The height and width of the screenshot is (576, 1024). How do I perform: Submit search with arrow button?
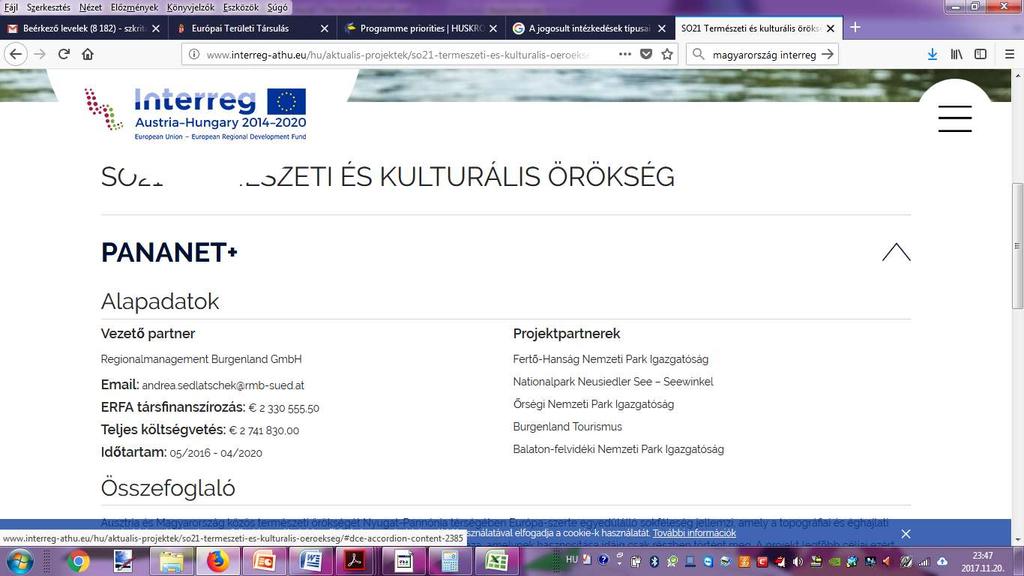(x=827, y=54)
